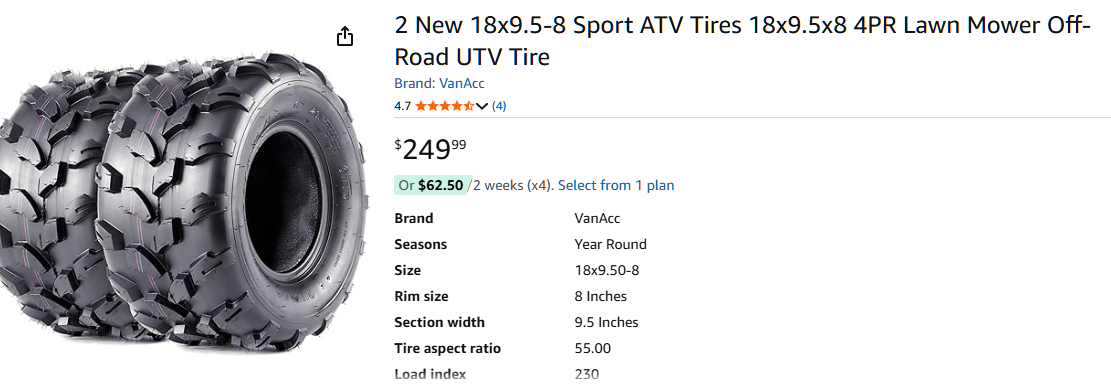The width and height of the screenshot is (1111, 387).
Task: Click the 18x9.50-8 size value
Action: click(607, 271)
